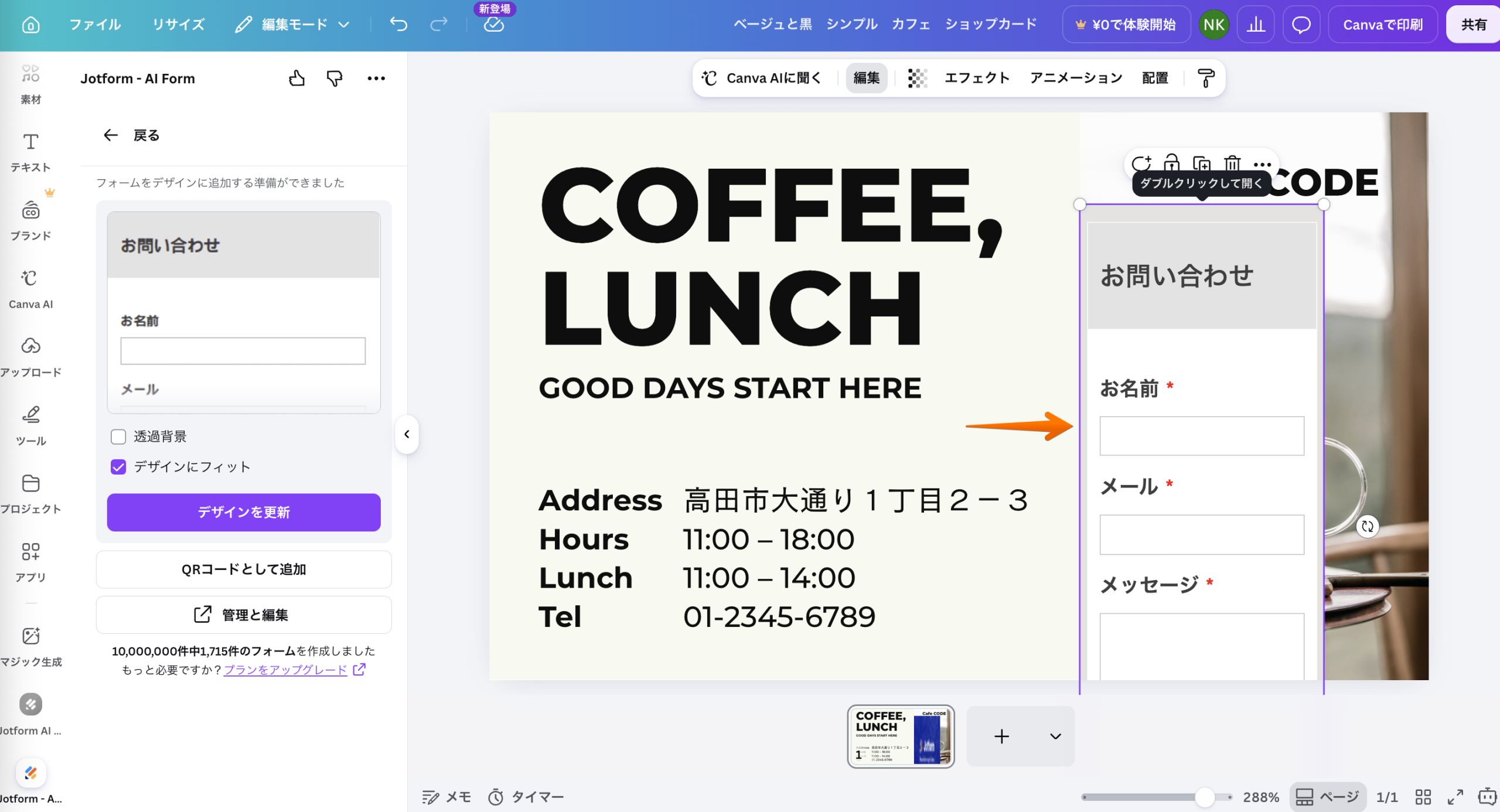
Task: Click rotate handle beside form
Action: [1367, 526]
